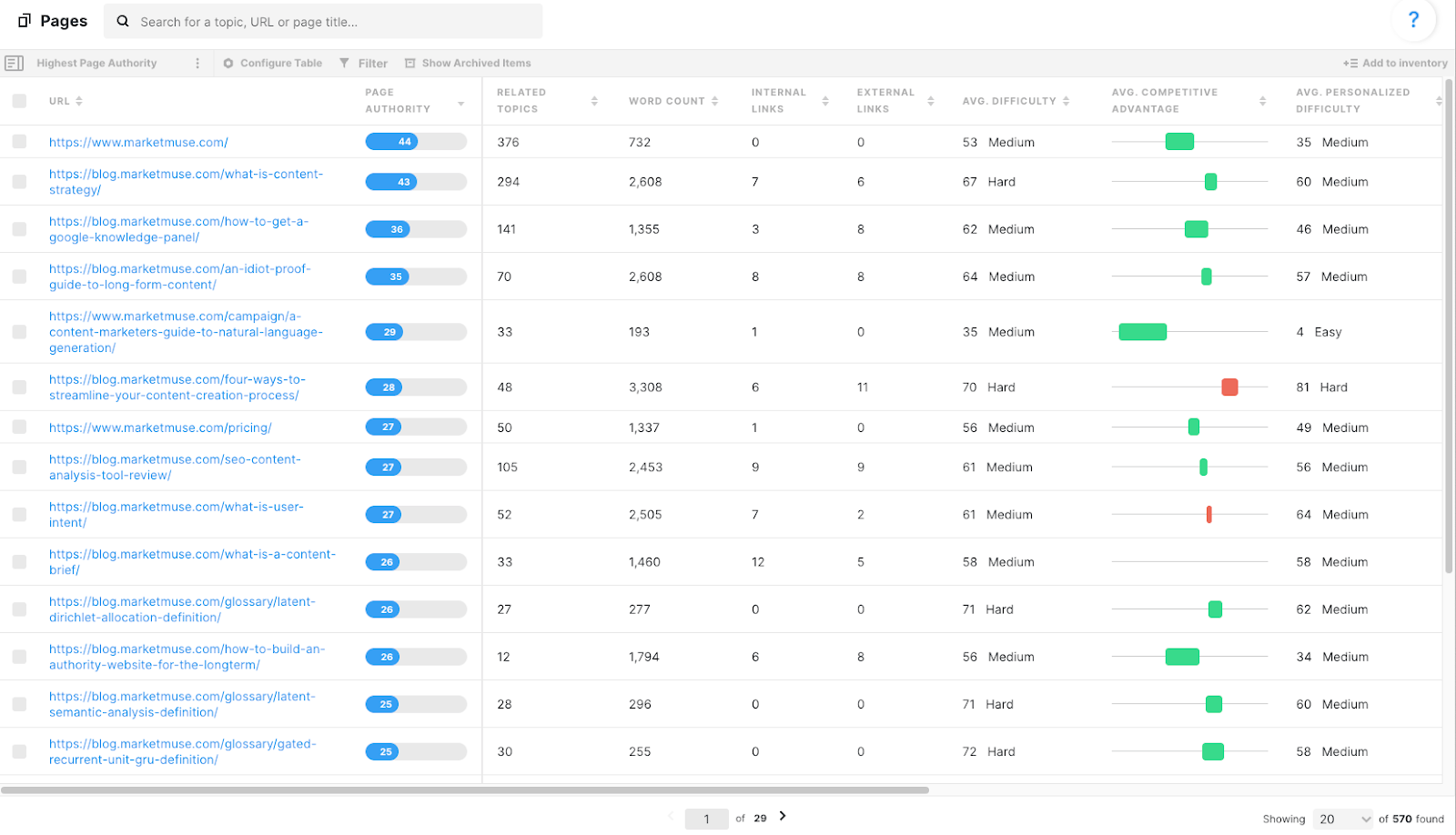Open the help question mark icon
Image resolution: width=1456 pixels, height=835 pixels.
[1413, 19]
